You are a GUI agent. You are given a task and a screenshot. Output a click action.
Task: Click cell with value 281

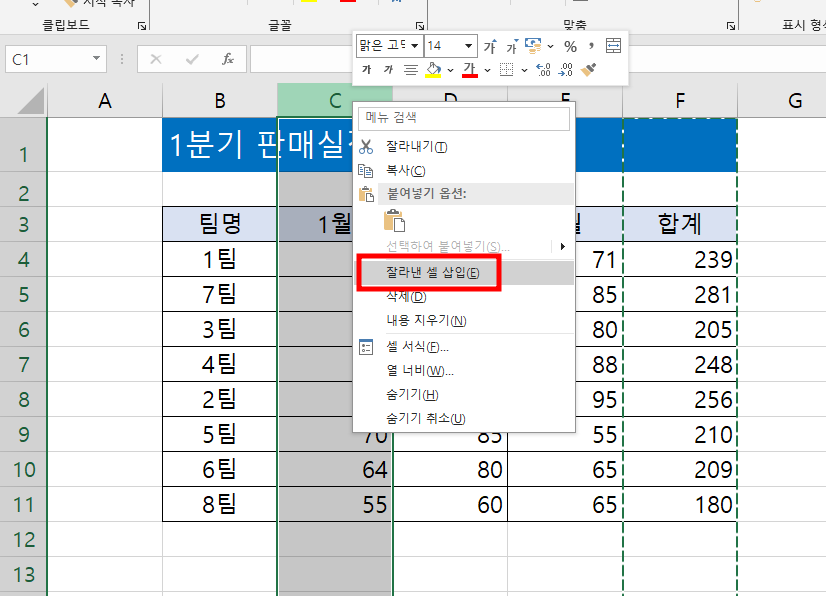[680, 294]
